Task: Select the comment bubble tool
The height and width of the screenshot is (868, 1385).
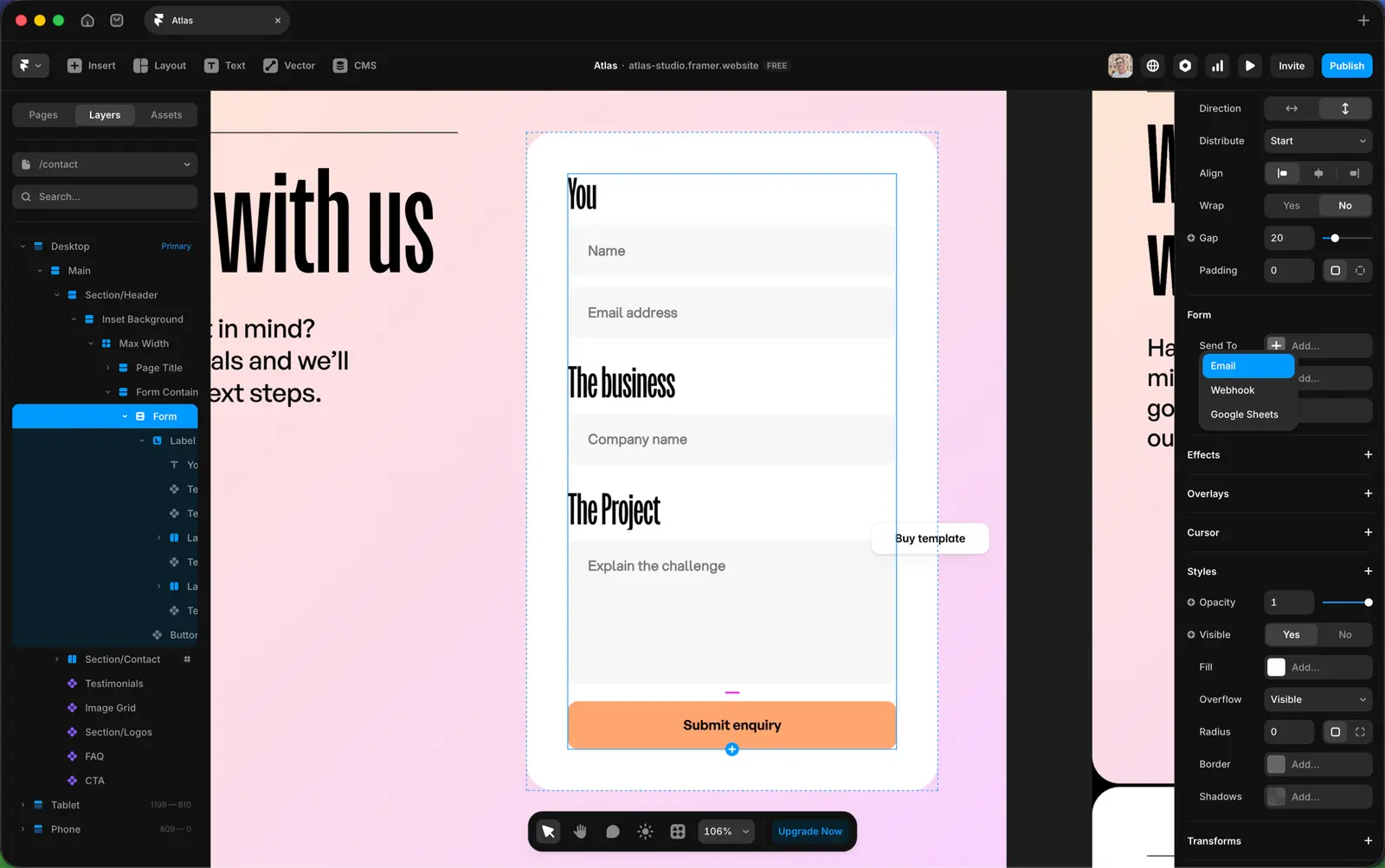Action: coord(613,832)
